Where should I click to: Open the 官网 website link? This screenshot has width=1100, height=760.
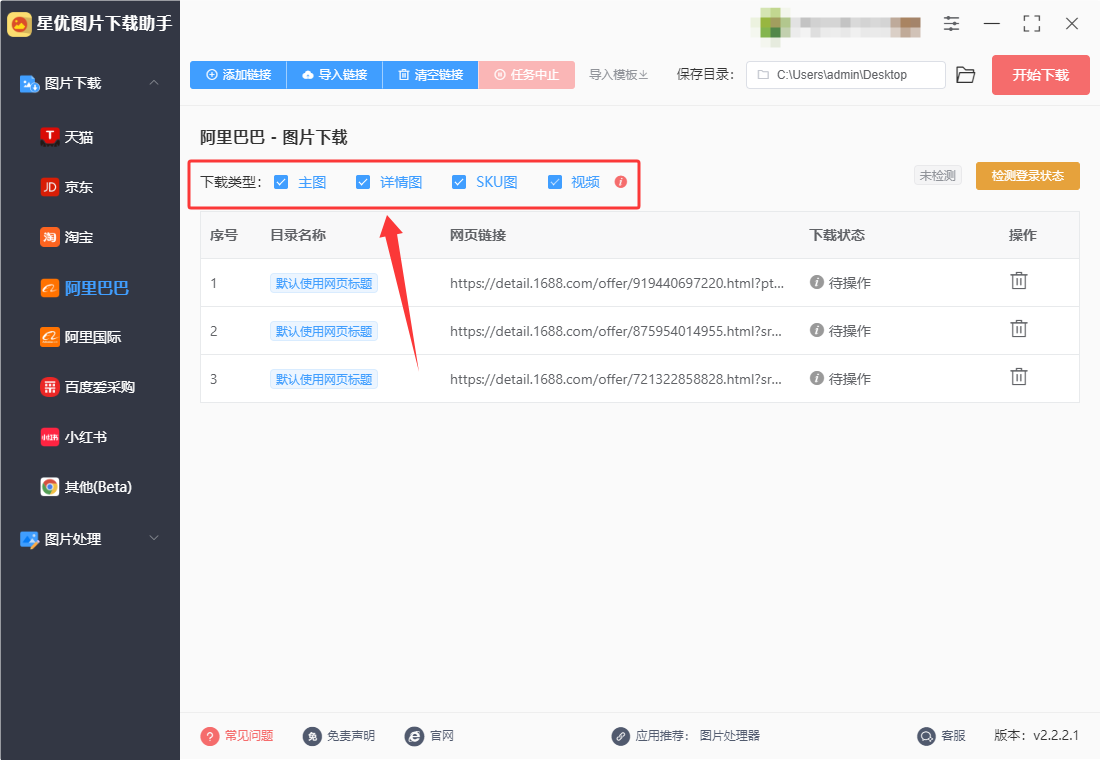pos(429,735)
